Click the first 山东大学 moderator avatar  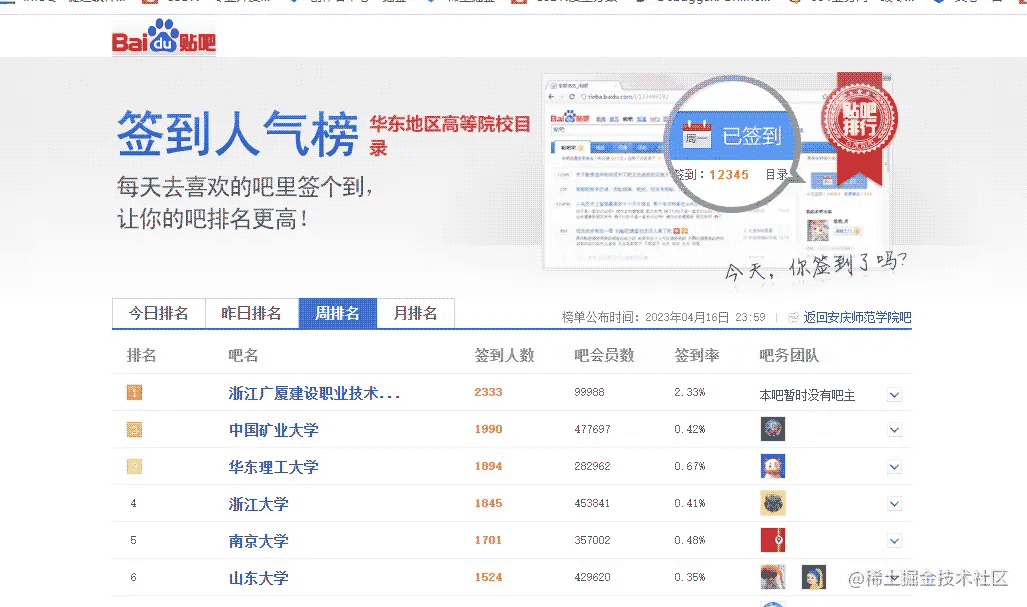coord(773,577)
